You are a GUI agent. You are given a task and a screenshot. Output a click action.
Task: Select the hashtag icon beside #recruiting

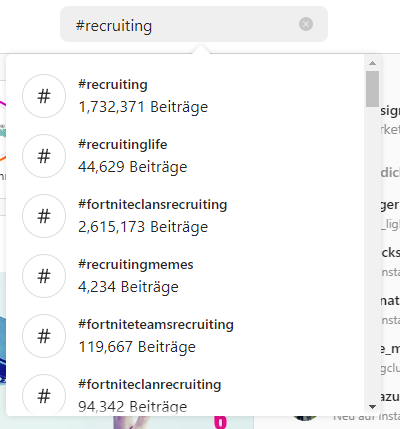[x=44, y=96]
